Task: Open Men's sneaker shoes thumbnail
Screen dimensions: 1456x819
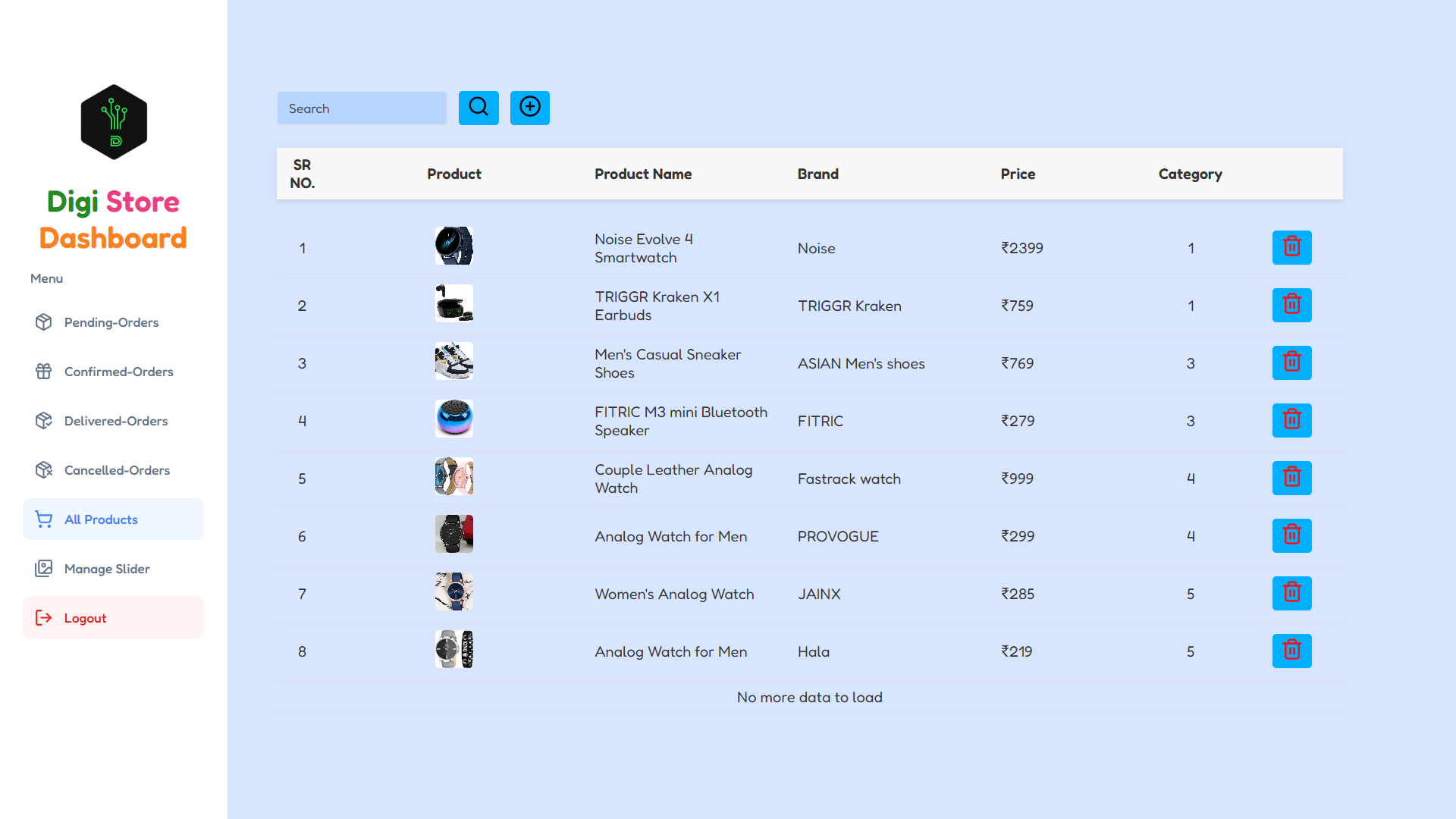Action: [454, 361]
